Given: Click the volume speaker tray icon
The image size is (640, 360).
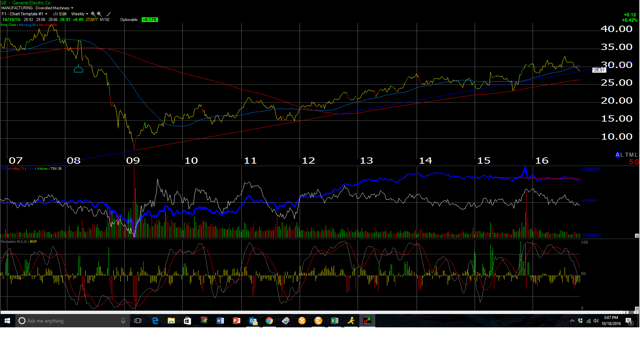Looking at the screenshot, I should [596, 321].
